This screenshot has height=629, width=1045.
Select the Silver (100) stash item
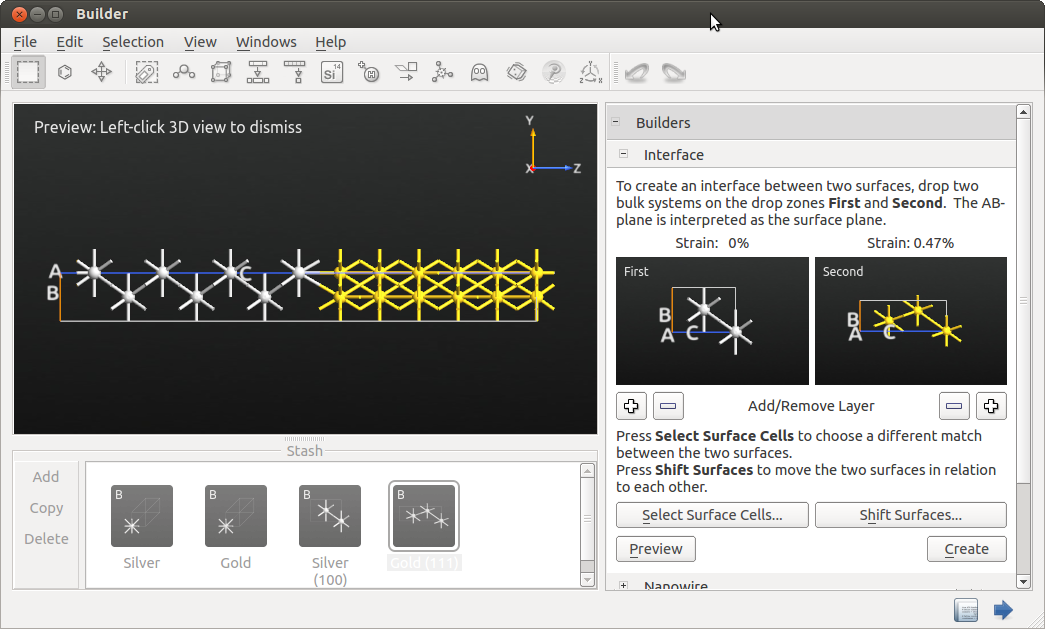click(x=330, y=535)
